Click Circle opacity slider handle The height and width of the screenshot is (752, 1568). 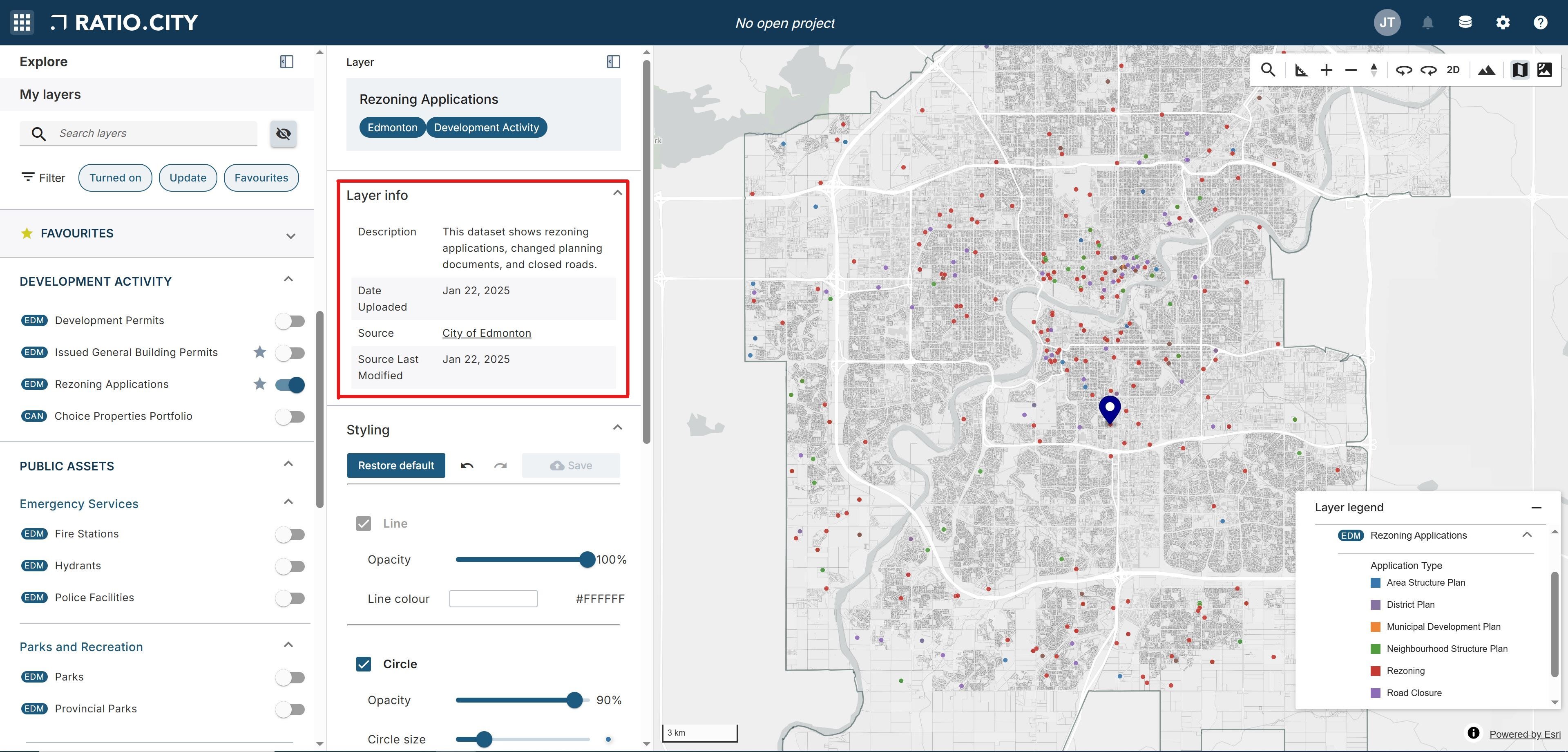click(574, 700)
